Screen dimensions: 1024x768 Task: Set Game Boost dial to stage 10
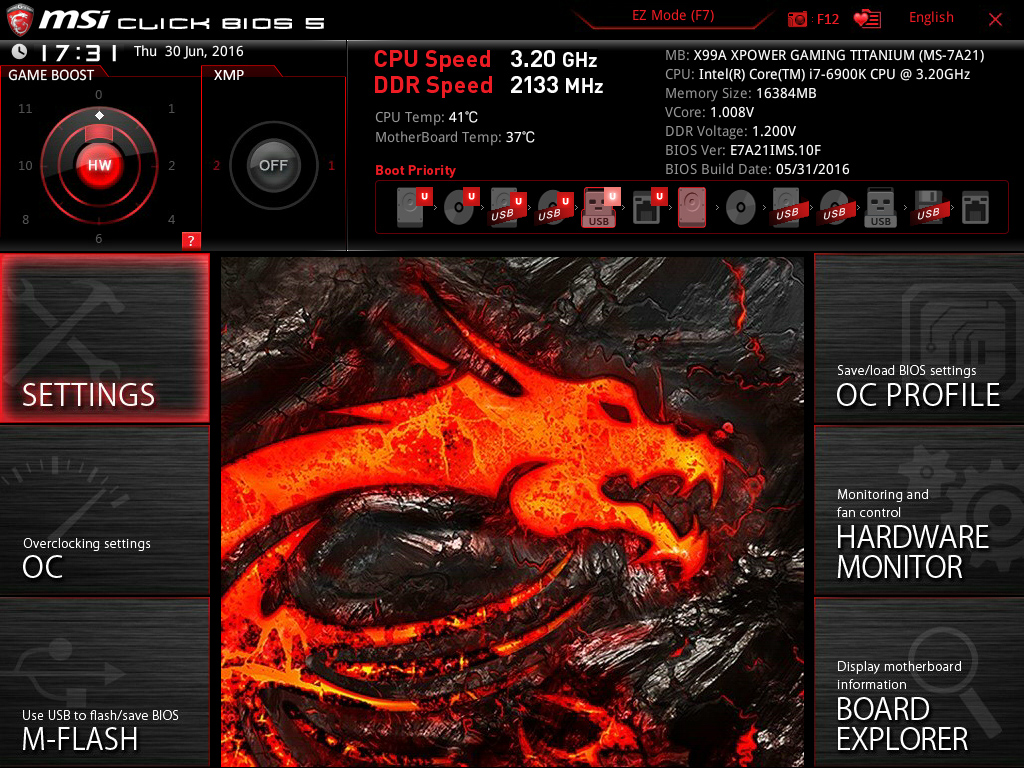[x=25, y=166]
